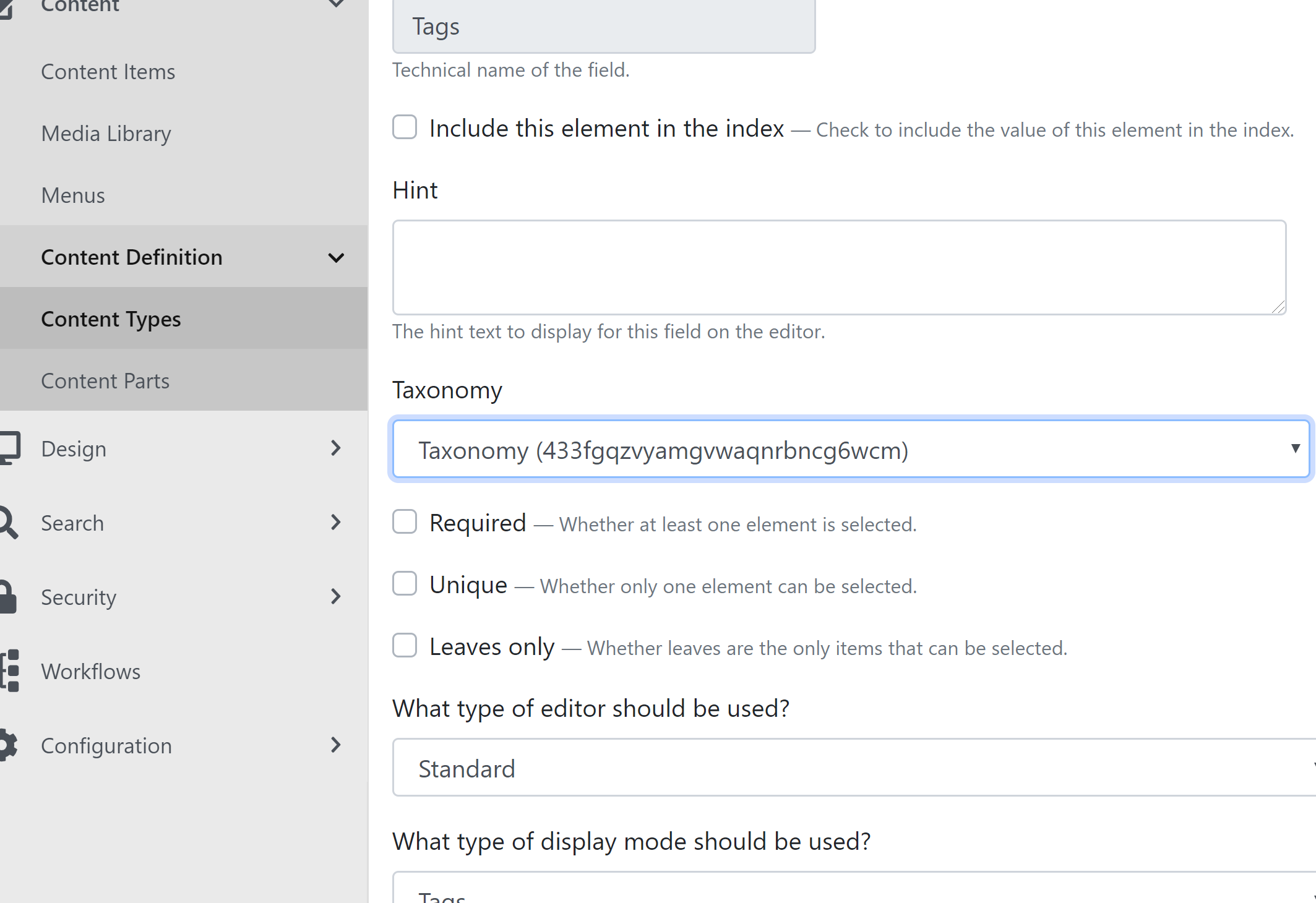Click inside the Hint text area

coord(835,267)
